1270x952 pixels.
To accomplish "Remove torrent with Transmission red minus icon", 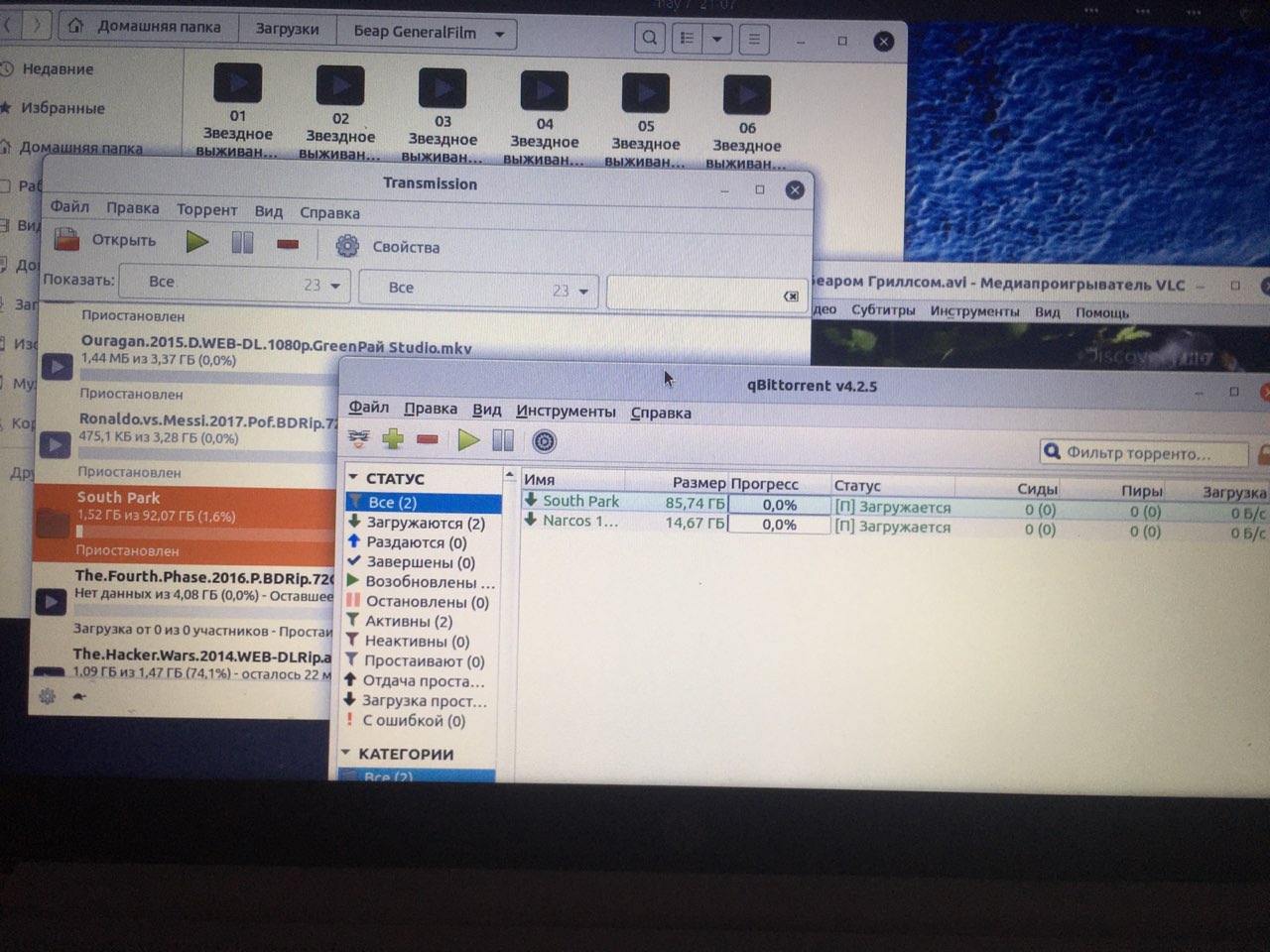I will (288, 244).
